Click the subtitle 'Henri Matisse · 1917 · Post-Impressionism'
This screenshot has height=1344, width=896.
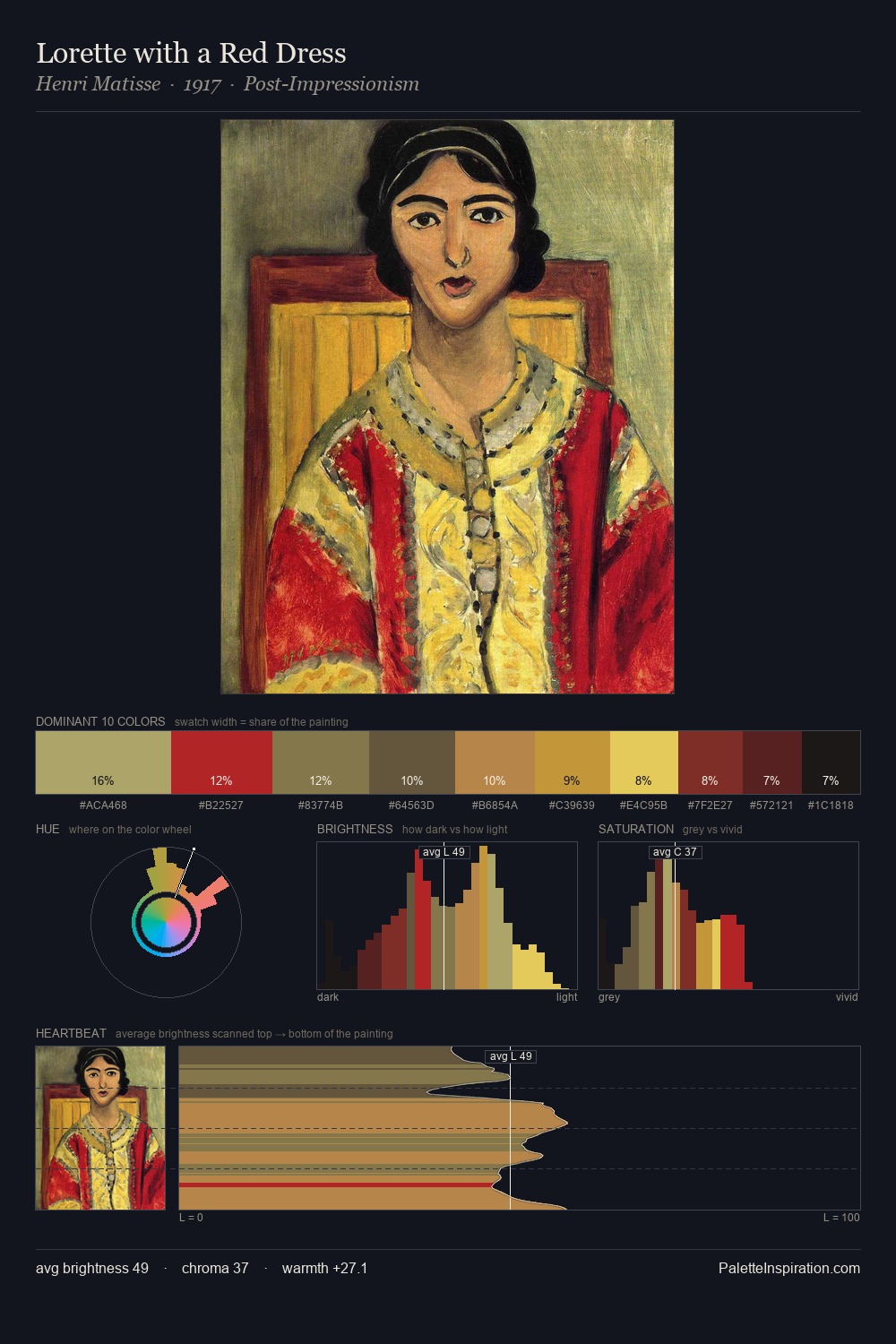coord(228,84)
